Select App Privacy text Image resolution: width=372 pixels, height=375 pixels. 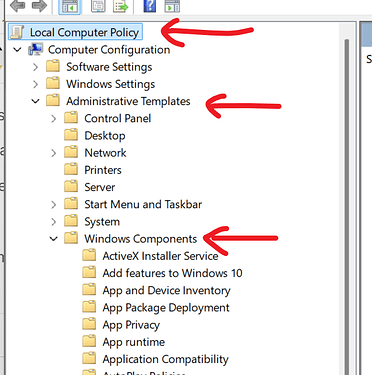click(x=131, y=325)
